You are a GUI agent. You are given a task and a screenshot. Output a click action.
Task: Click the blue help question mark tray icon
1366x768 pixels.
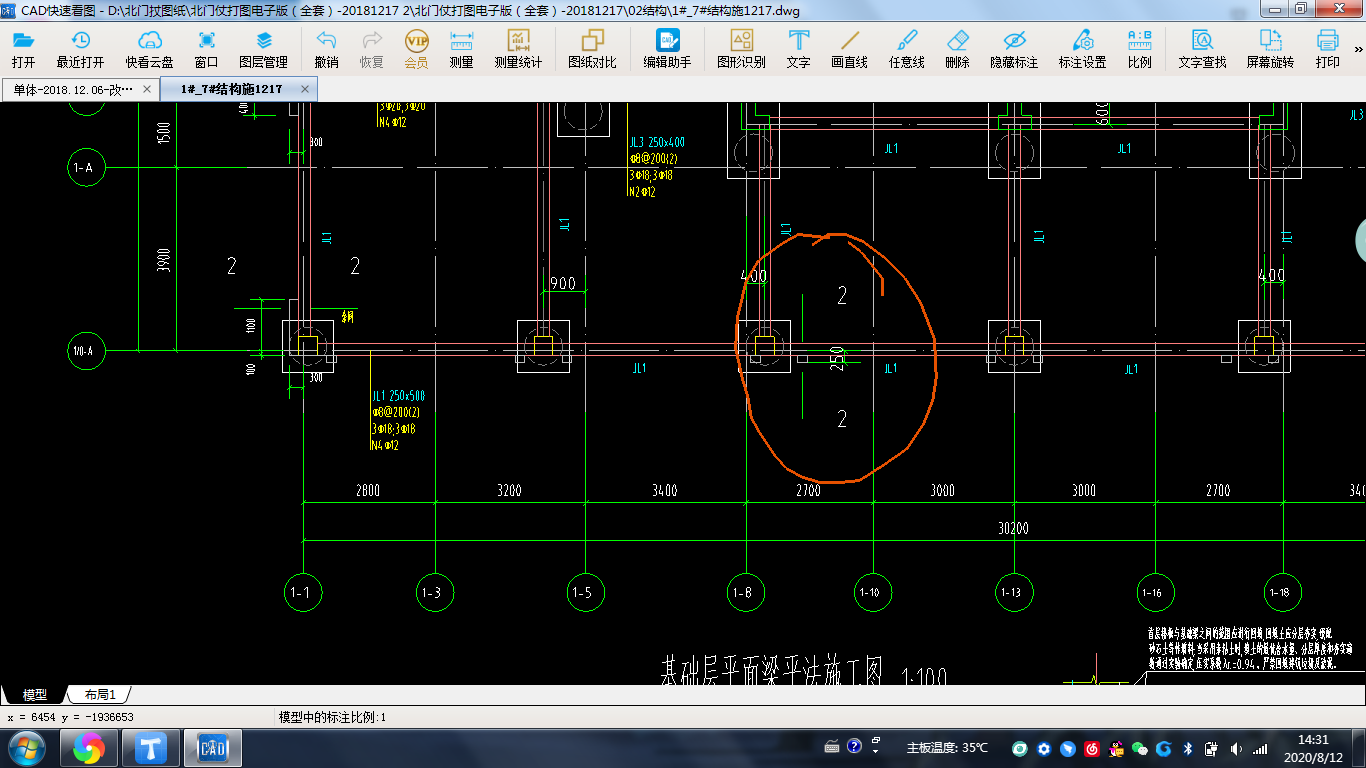[854, 746]
